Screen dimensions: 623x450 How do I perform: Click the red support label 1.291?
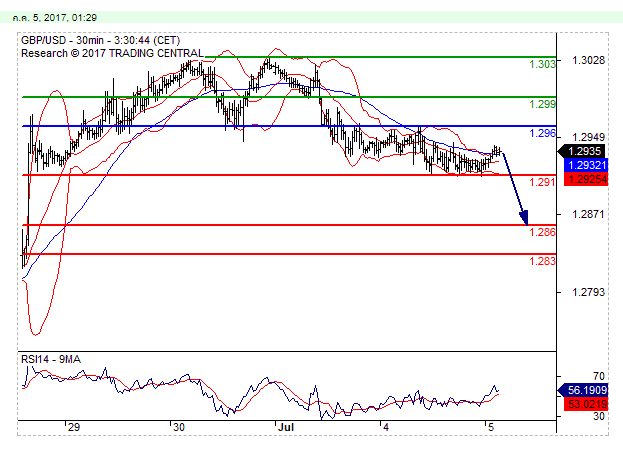542,182
